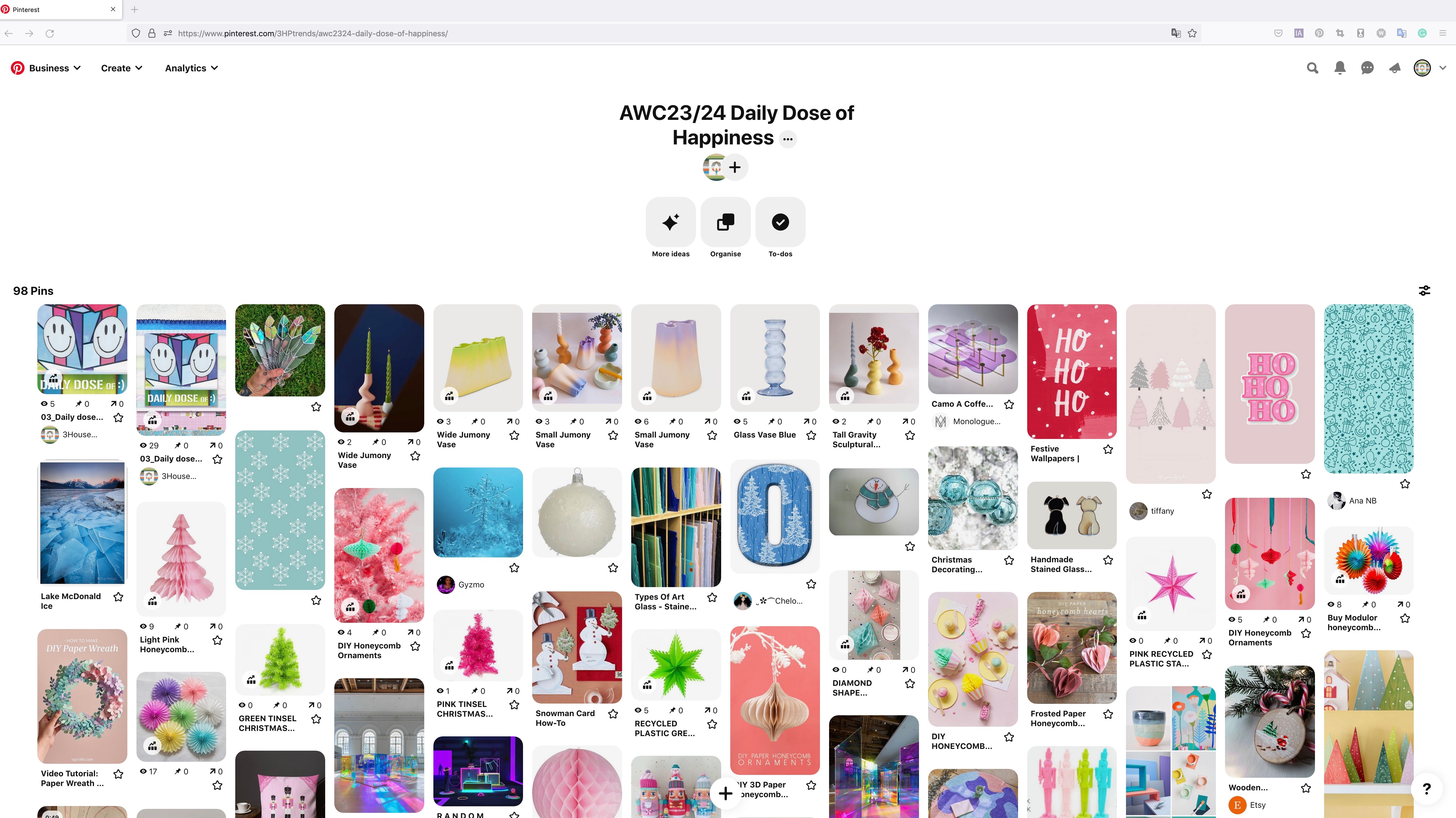Open the To-dos checkmark button
Image resolution: width=1456 pixels, height=818 pixels.
[780, 222]
